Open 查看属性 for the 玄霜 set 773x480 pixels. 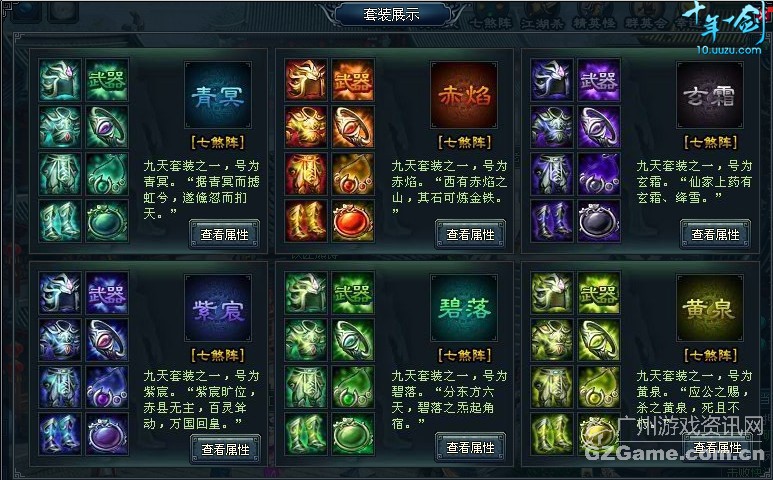[x=715, y=235]
